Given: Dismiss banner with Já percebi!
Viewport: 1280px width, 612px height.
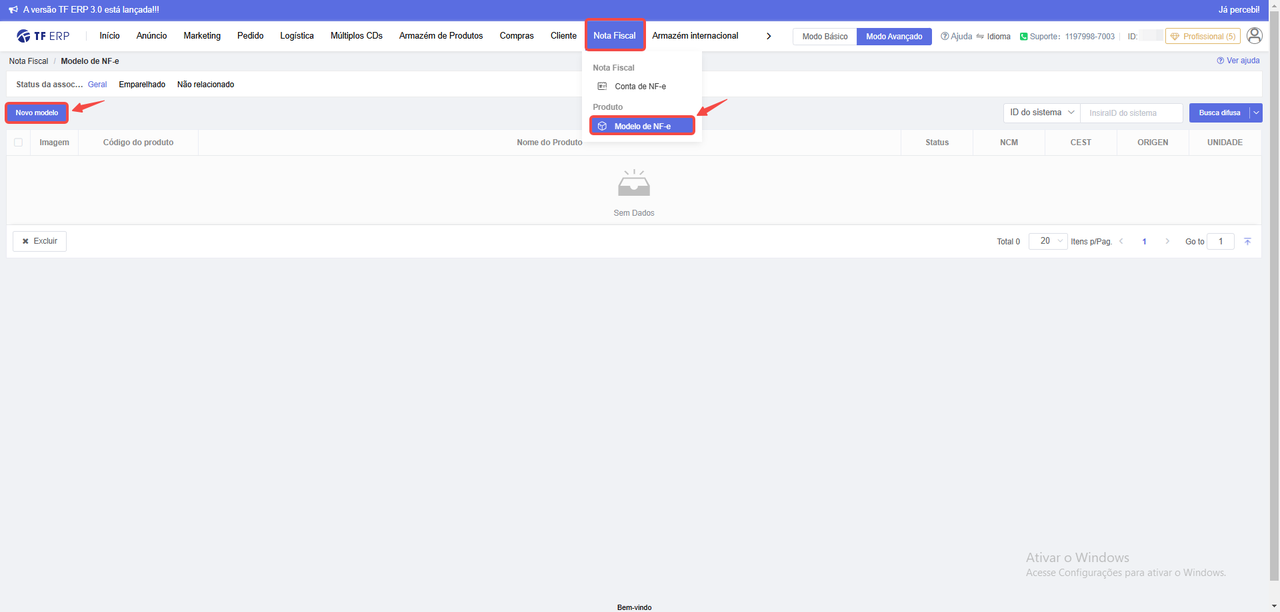Looking at the screenshot, I should click(1239, 9).
